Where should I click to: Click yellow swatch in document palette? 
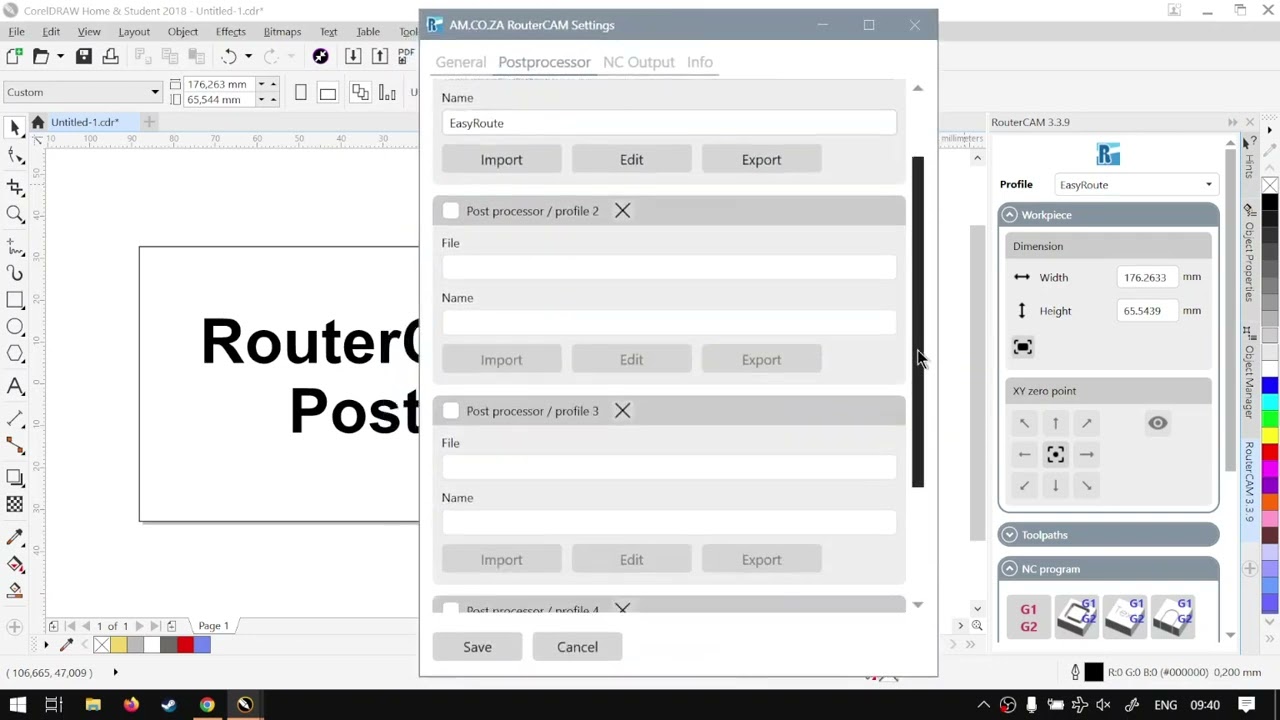click(118, 646)
